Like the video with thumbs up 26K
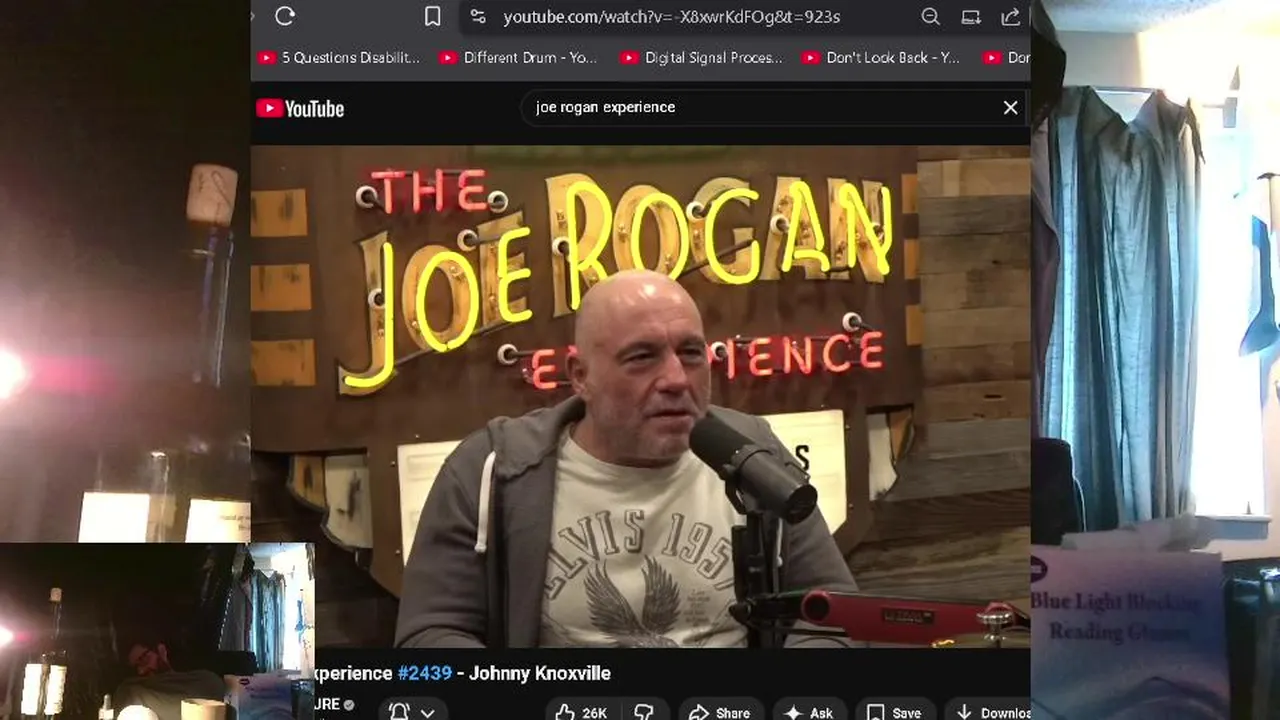The image size is (1280, 720). [x=581, y=712]
